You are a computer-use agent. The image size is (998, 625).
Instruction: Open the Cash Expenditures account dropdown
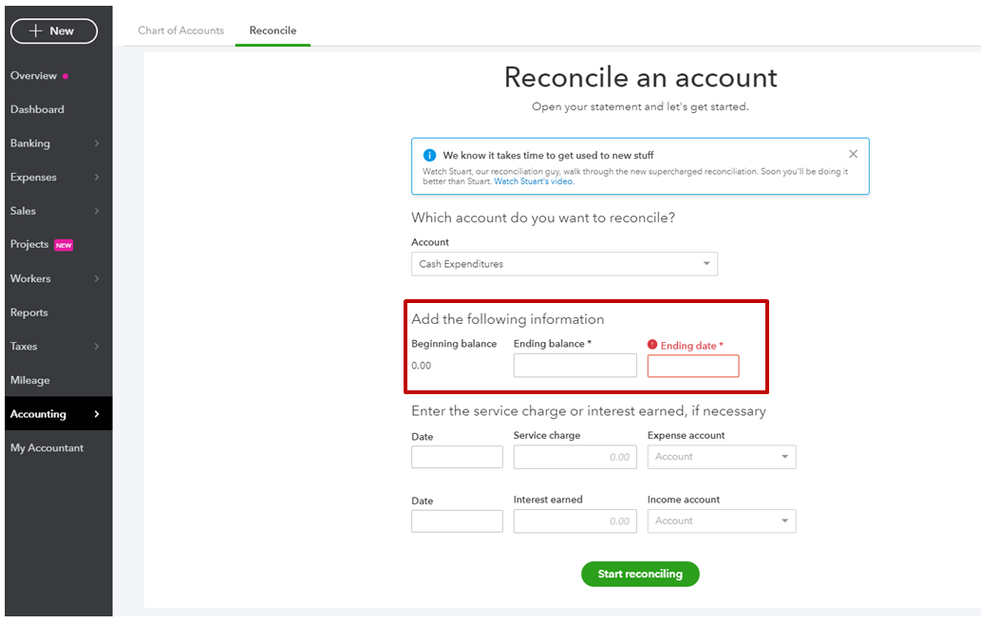pyautogui.click(x=565, y=263)
